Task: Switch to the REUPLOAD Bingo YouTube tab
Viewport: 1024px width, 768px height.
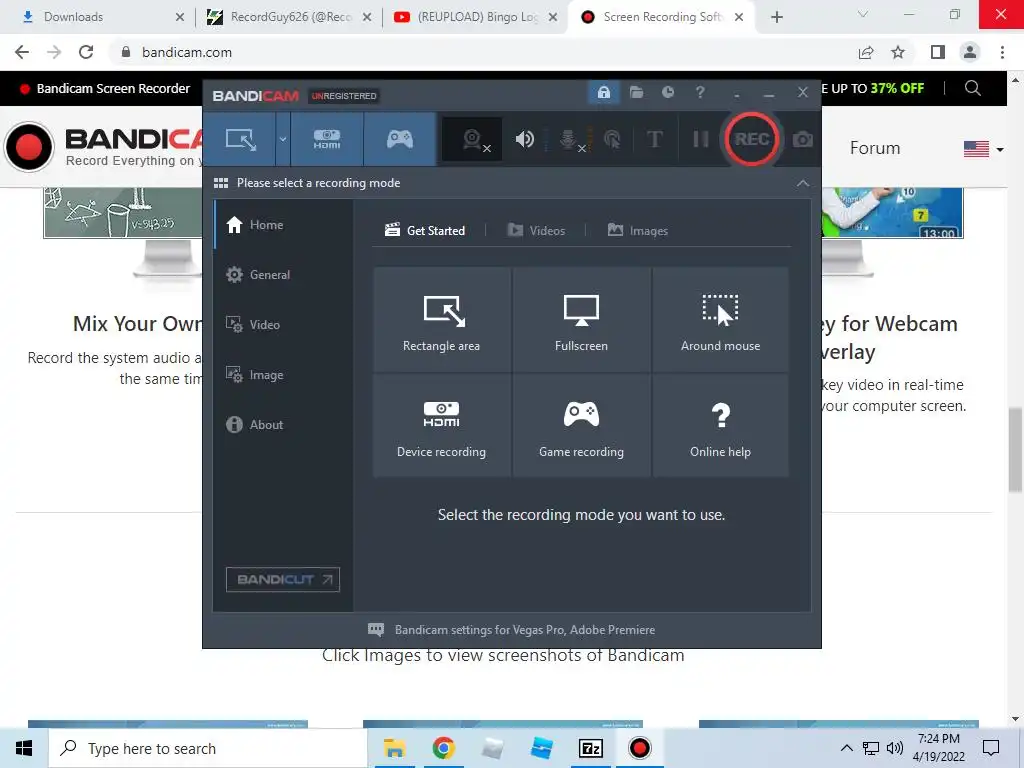Action: (x=477, y=17)
